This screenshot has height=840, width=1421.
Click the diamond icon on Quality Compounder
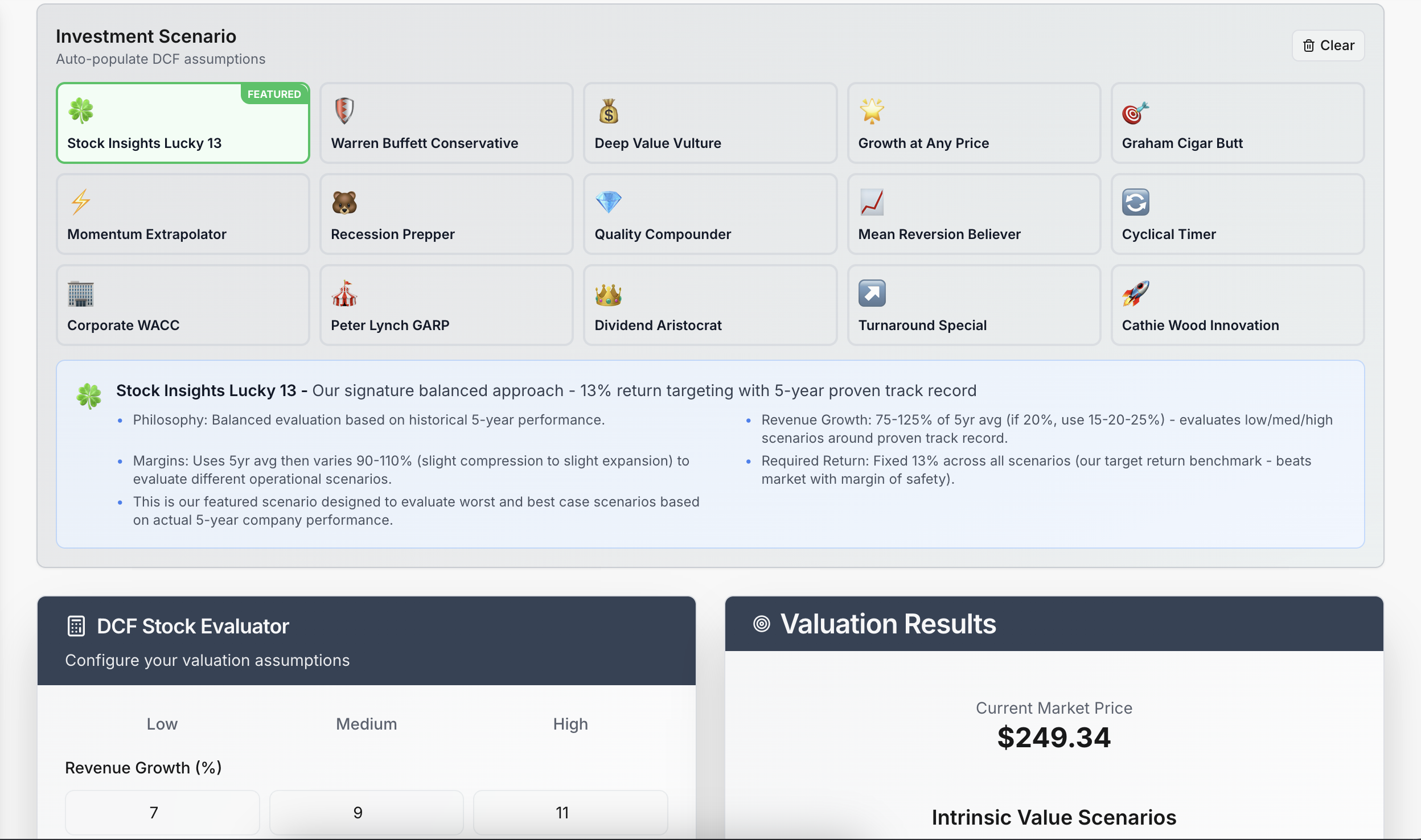[x=608, y=203]
